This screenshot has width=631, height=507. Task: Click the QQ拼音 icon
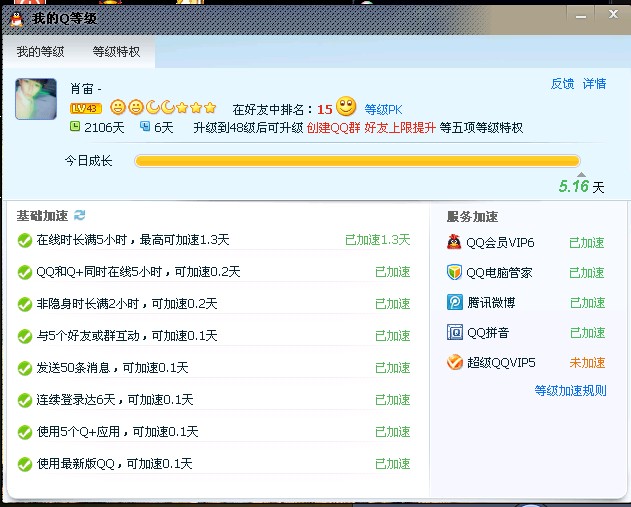click(x=455, y=332)
